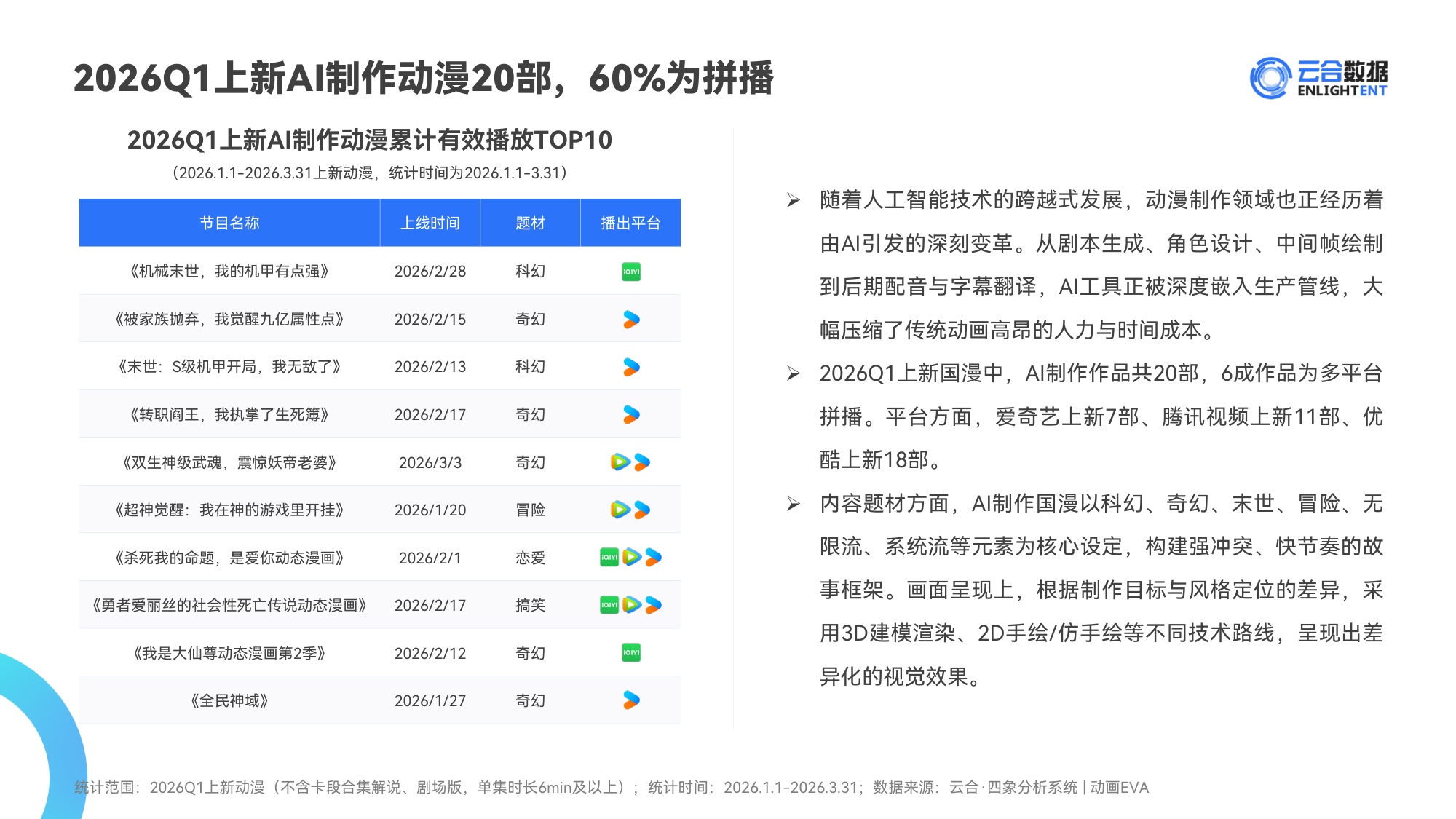1456x819 pixels.
Task: Select title 《杀死我的命题,是爱你动态漫画》
Action: click(229, 558)
